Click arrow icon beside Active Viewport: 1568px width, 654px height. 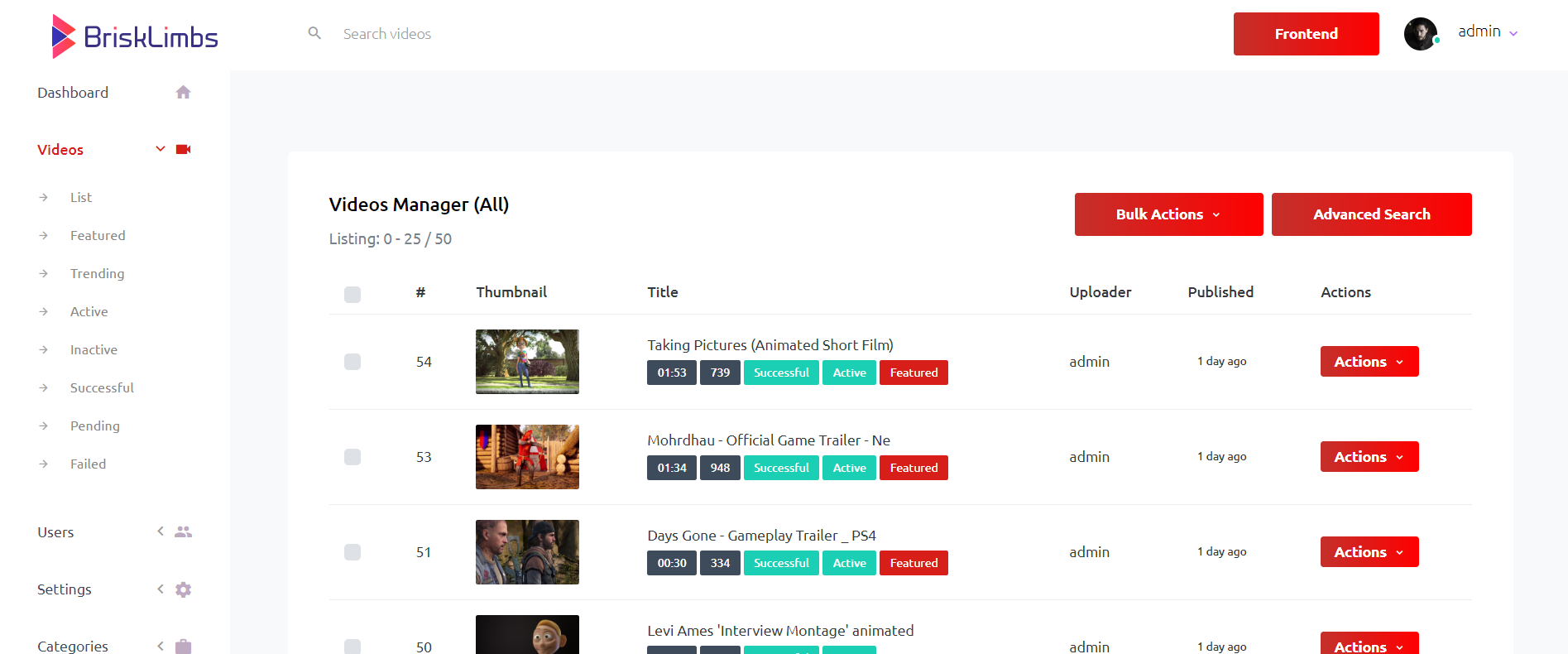point(44,311)
